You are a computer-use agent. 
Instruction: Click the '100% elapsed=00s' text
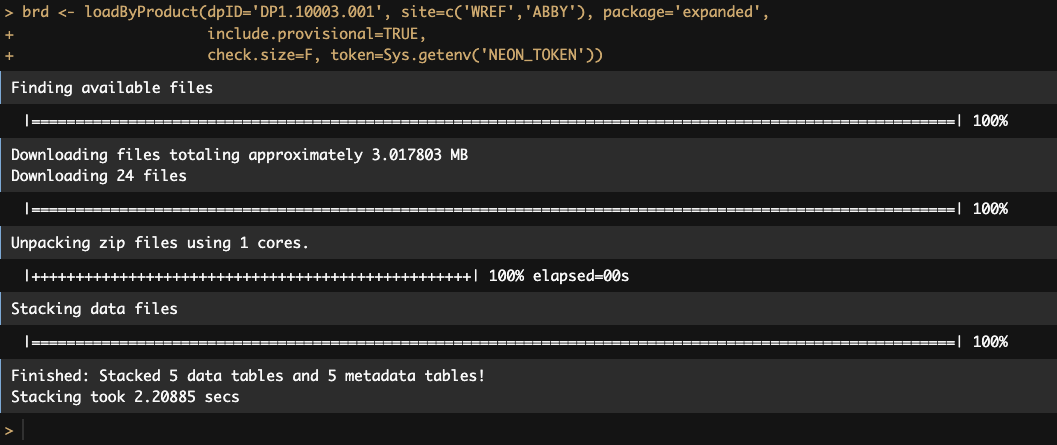click(x=559, y=276)
